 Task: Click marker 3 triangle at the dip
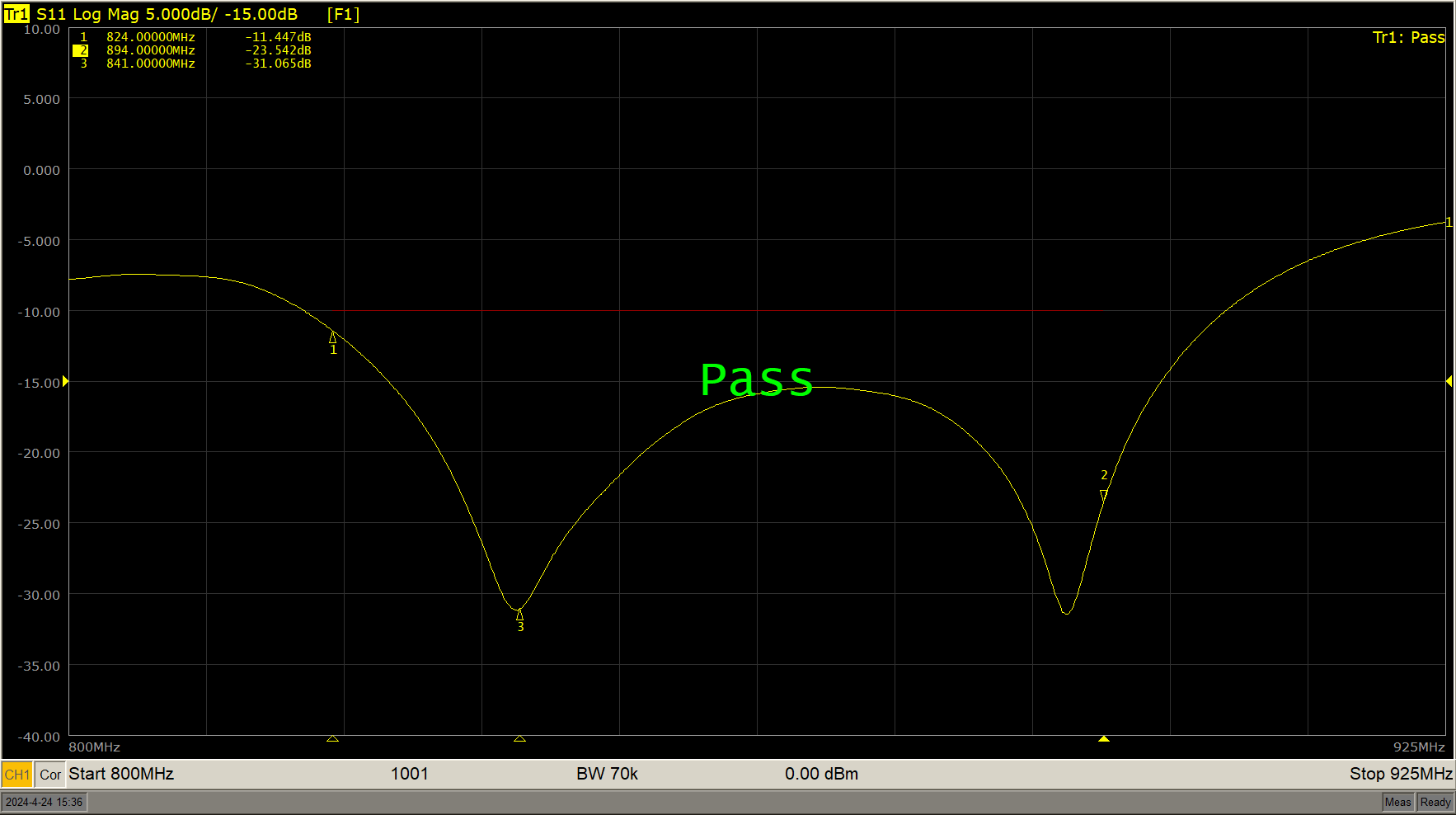(519, 615)
